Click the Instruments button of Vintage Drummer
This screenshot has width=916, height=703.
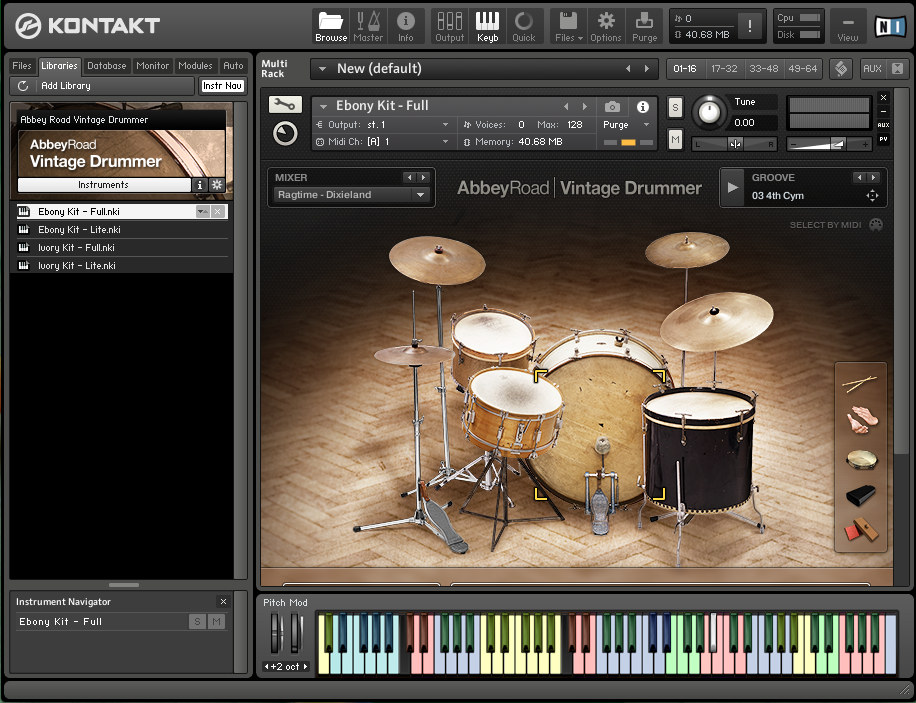103,185
